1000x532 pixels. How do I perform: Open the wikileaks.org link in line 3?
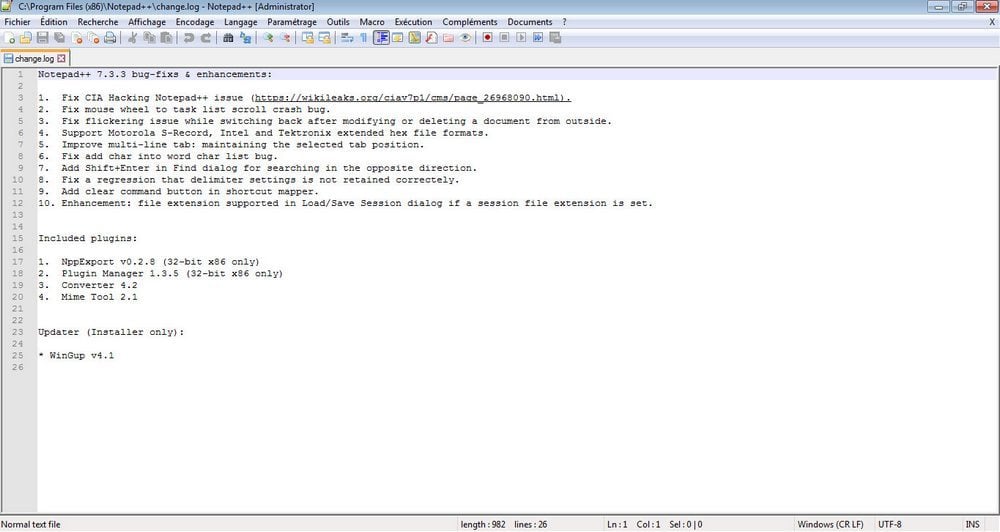pos(410,98)
